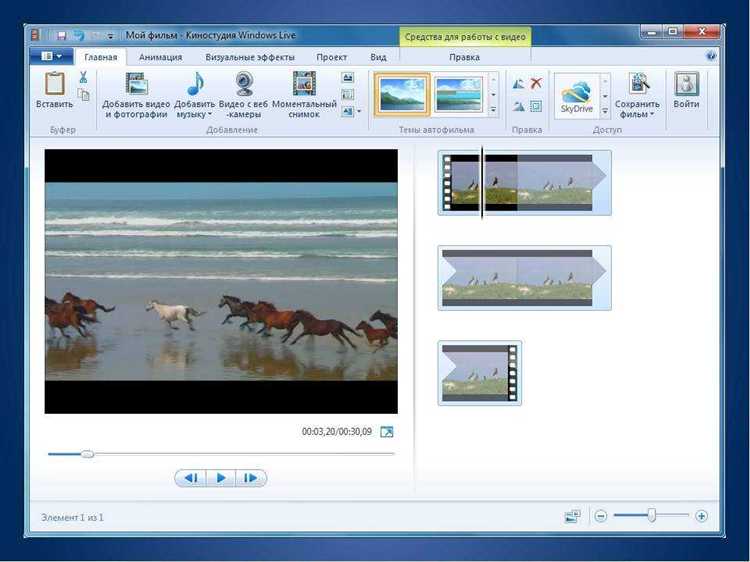The width and height of the screenshot is (750, 562).
Task: Open the Главная ribbon tab
Action: [100, 57]
